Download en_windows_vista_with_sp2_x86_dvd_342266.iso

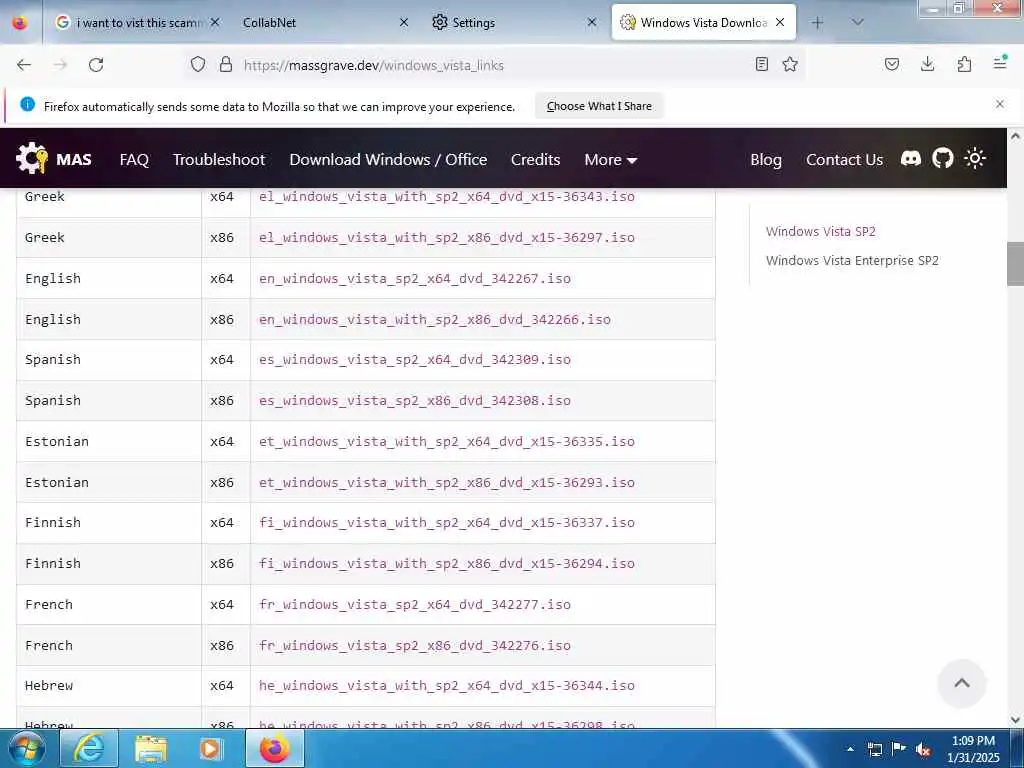click(434, 319)
